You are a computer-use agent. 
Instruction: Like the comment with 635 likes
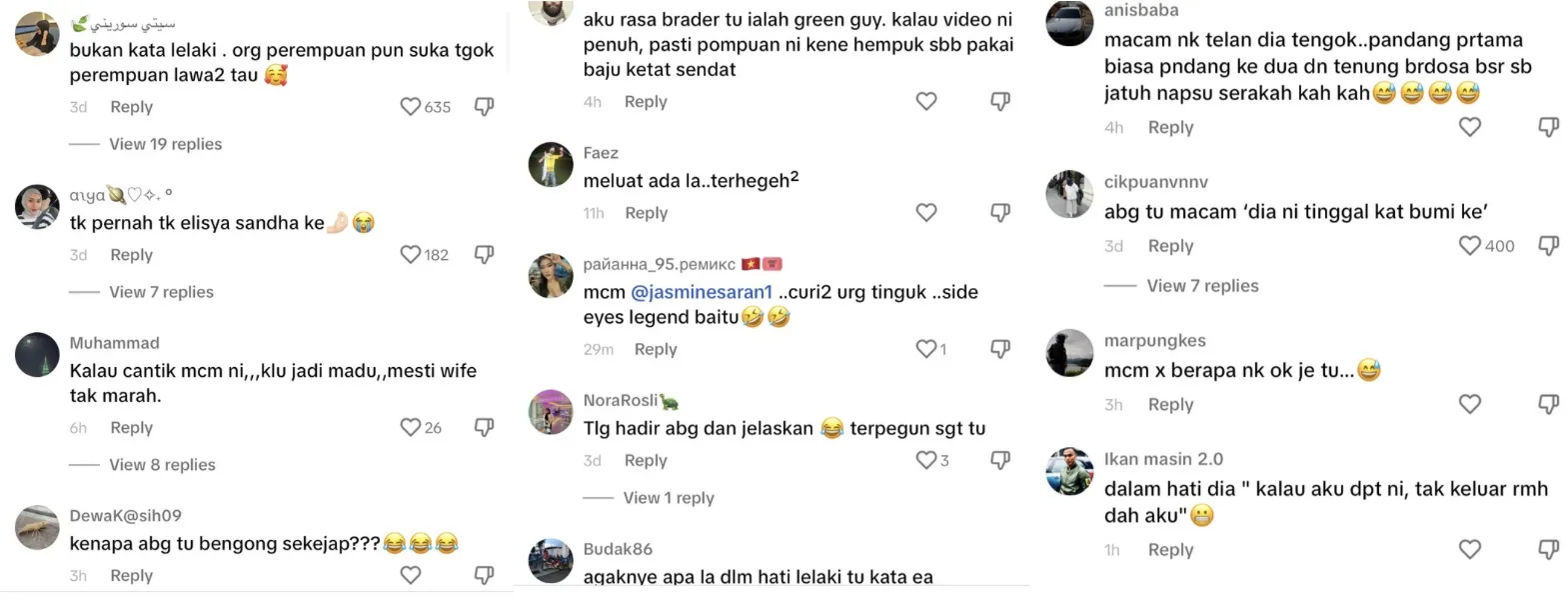[411, 106]
